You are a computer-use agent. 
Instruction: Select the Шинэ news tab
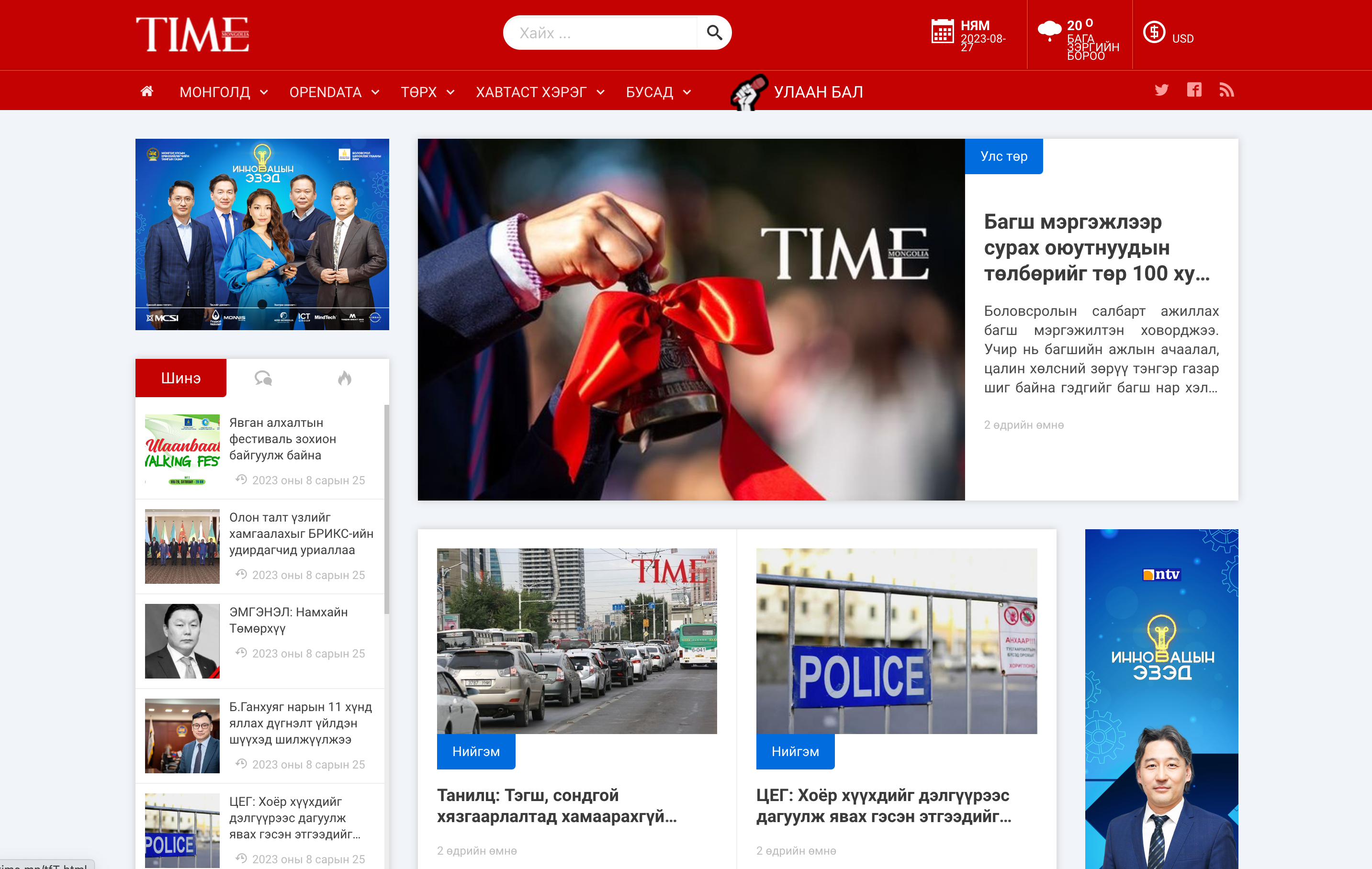coord(180,378)
